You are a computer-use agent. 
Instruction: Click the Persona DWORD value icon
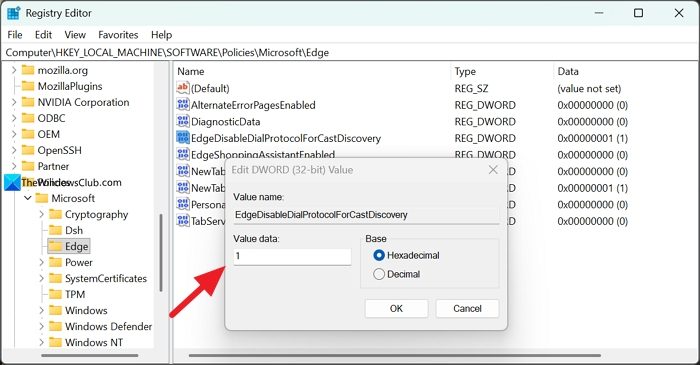click(x=183, y=204)
